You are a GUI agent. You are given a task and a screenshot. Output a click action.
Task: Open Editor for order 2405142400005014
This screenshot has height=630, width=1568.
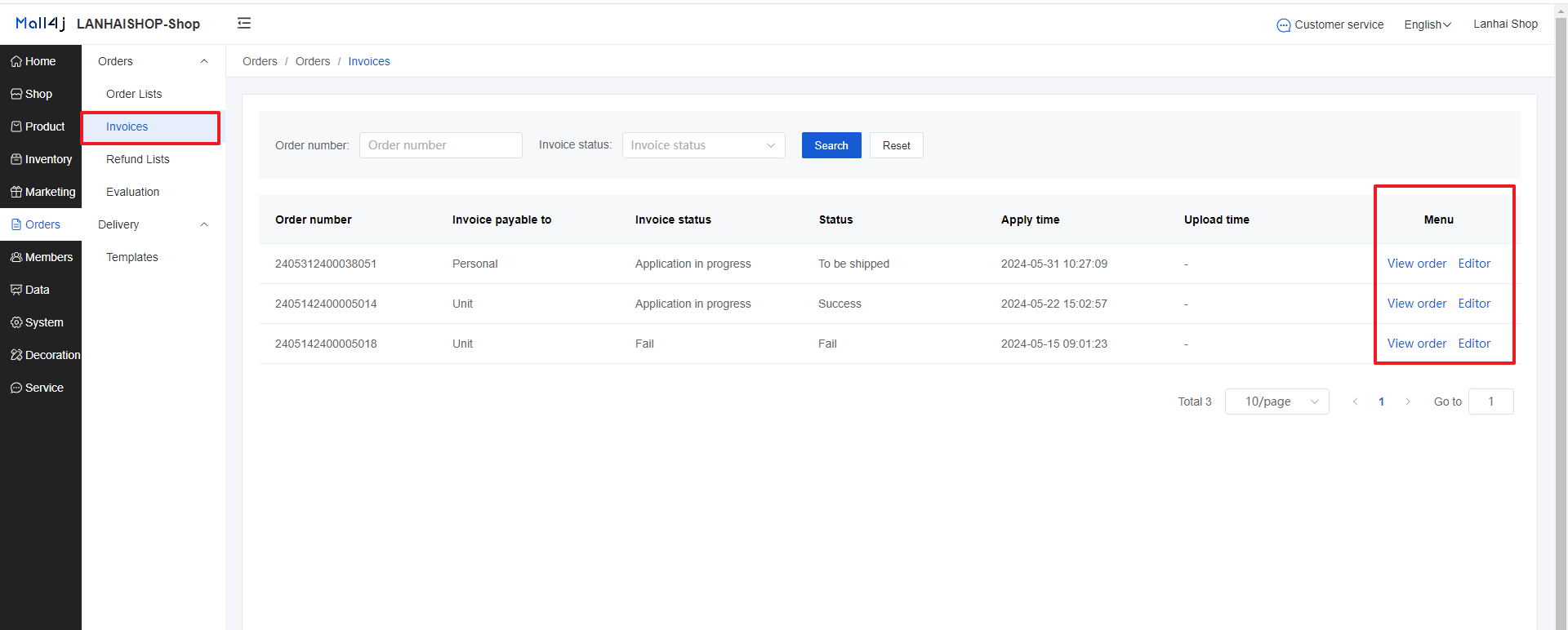(1474, 304)
